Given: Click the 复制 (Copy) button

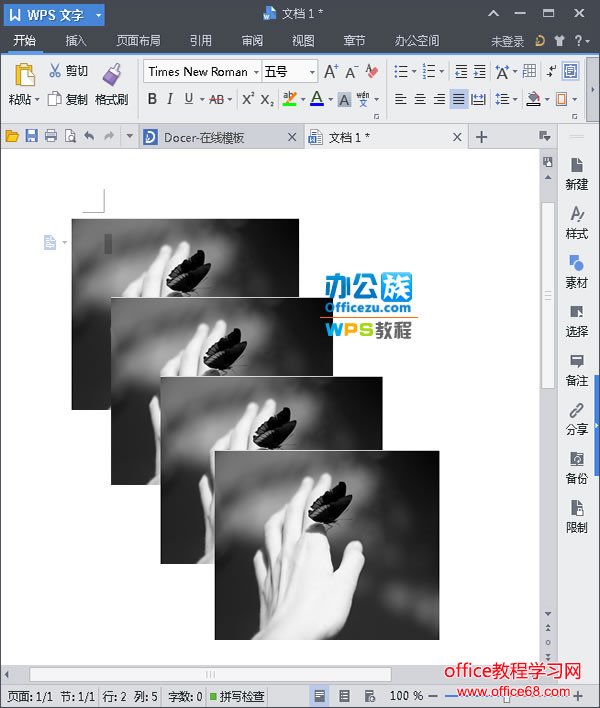Looking at the screenshot, I should point(69,99).
